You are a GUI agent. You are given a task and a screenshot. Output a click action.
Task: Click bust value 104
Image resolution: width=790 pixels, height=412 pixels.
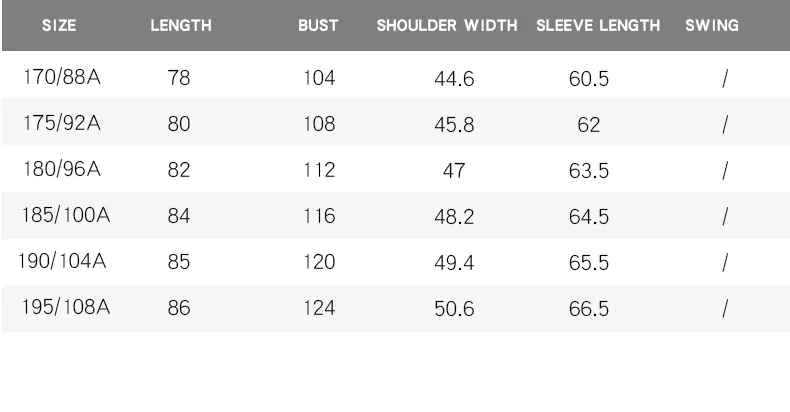[x=319, y=78]
